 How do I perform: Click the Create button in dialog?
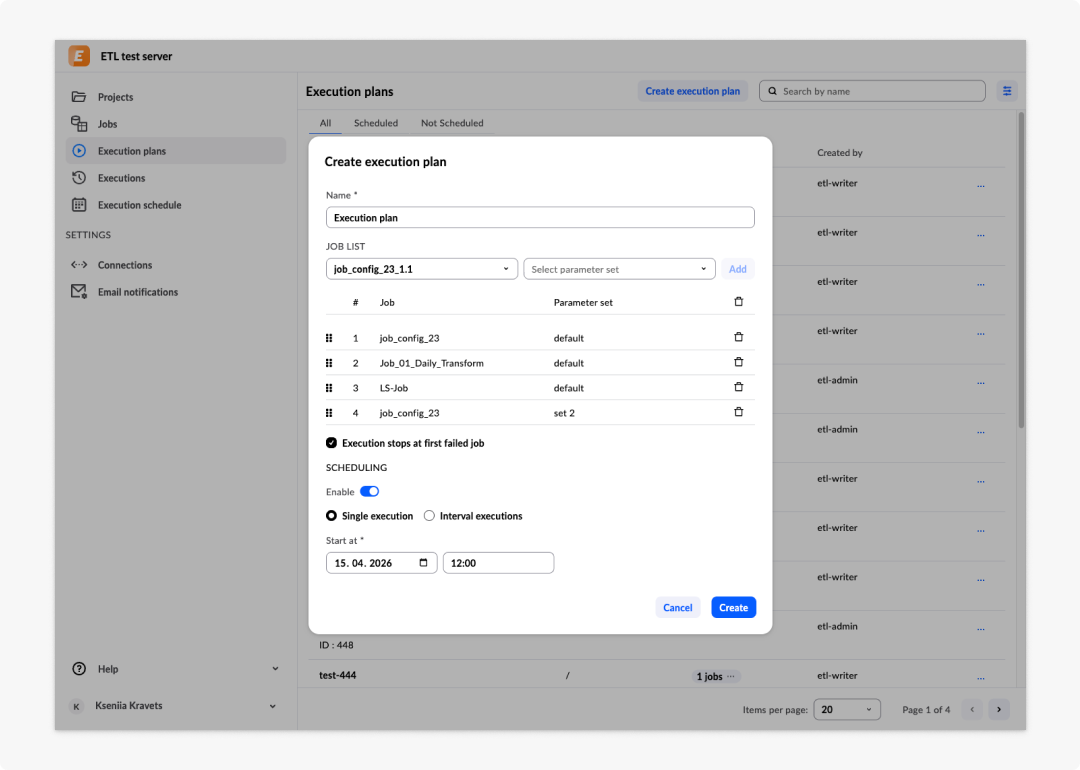pyautogui.click(x=734, y=607)
